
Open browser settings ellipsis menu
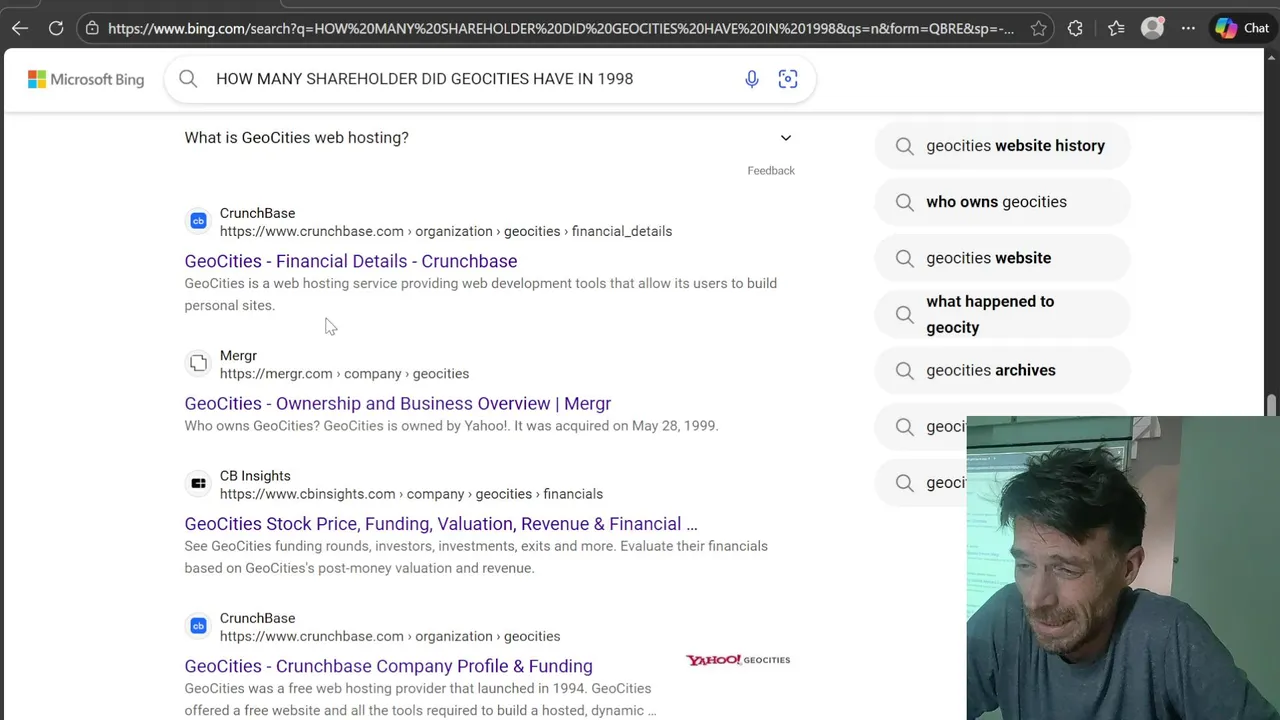(1188, 28)
